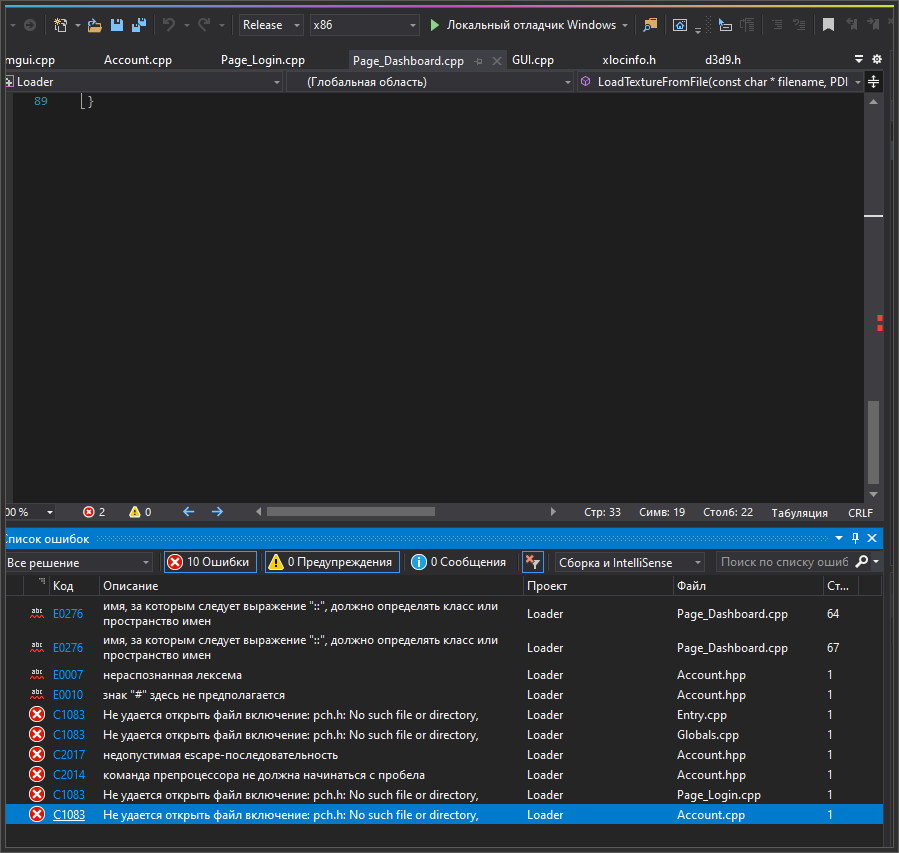Viewport: 899px width, 853px height.
Task: Click the bookmark icon in the toolbar
Action: (828, 25)
